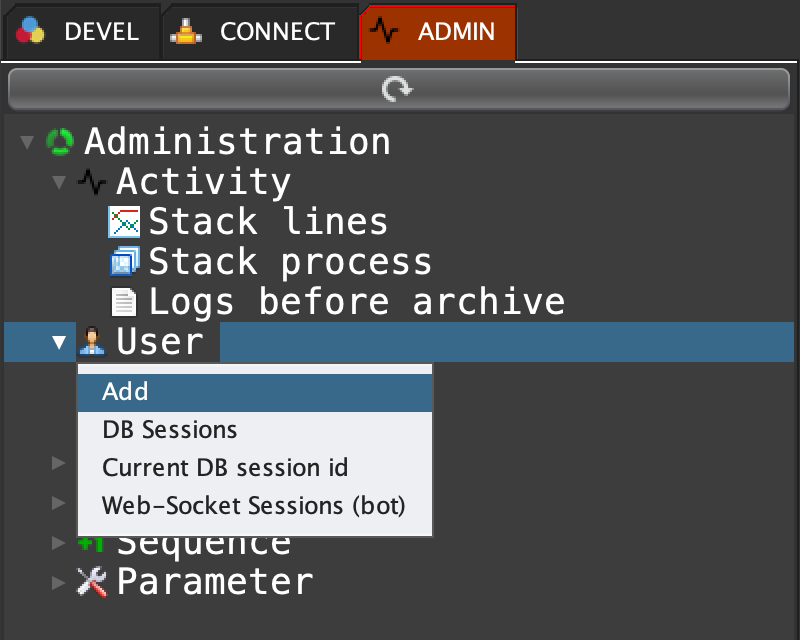800x640 pixels.
Task: Collapse the User node arrow
Action: (59, 342)
